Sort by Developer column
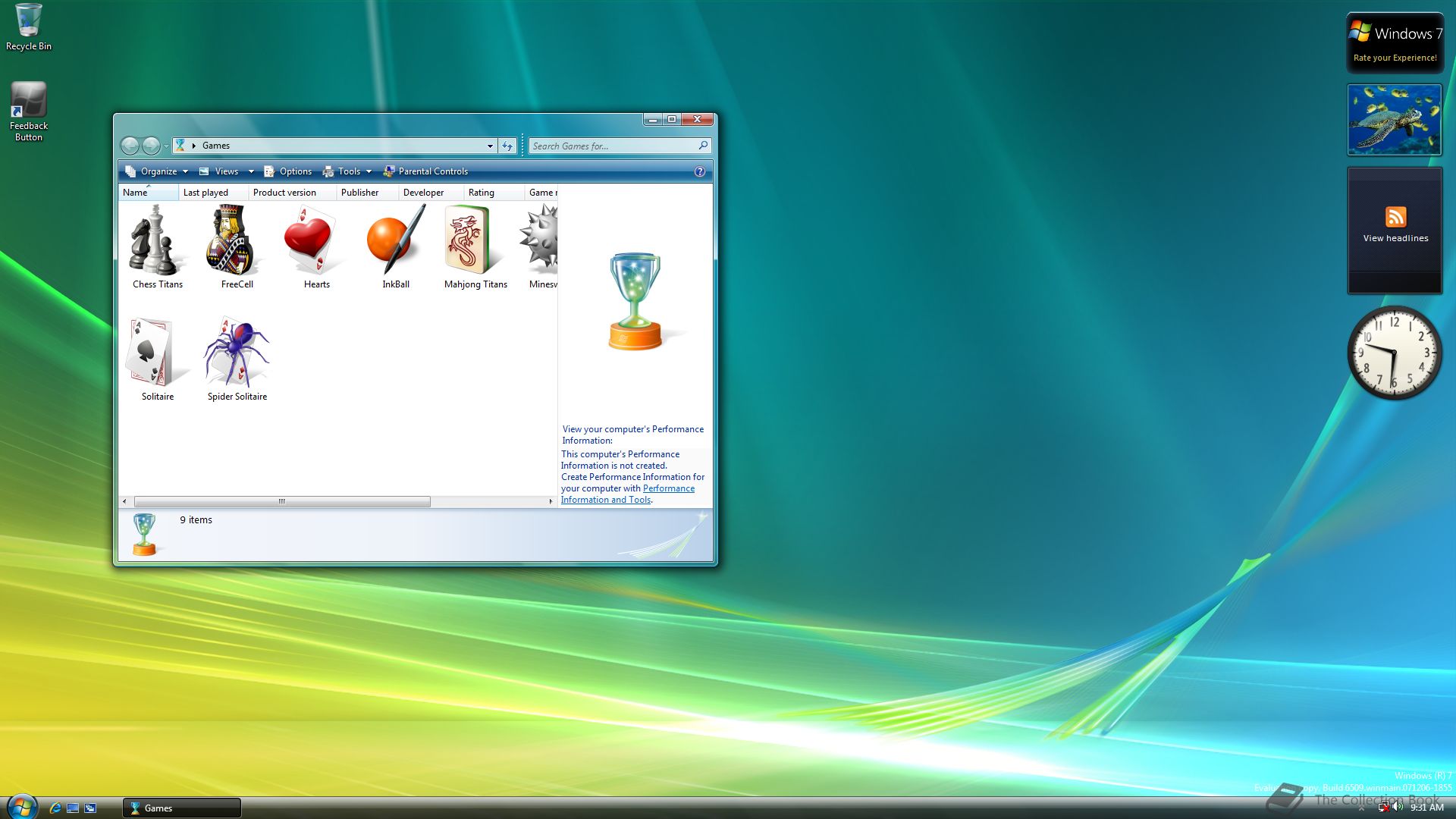1456x819 pixels. (431, 193)
